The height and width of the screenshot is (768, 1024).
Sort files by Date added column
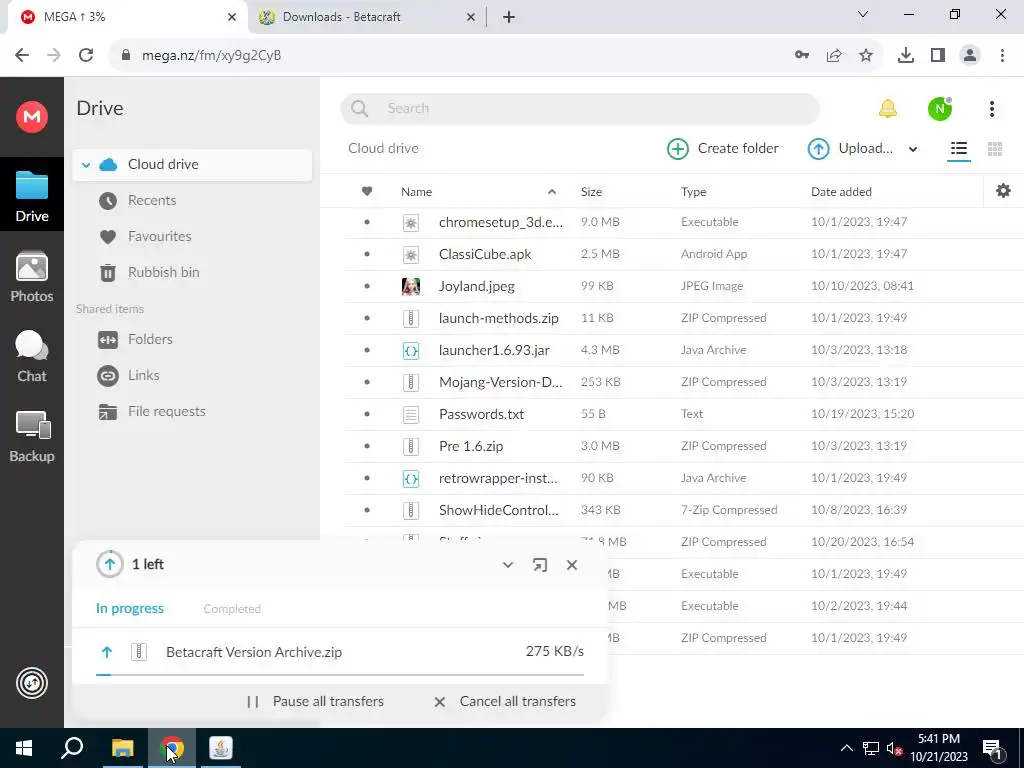(841, 192)
